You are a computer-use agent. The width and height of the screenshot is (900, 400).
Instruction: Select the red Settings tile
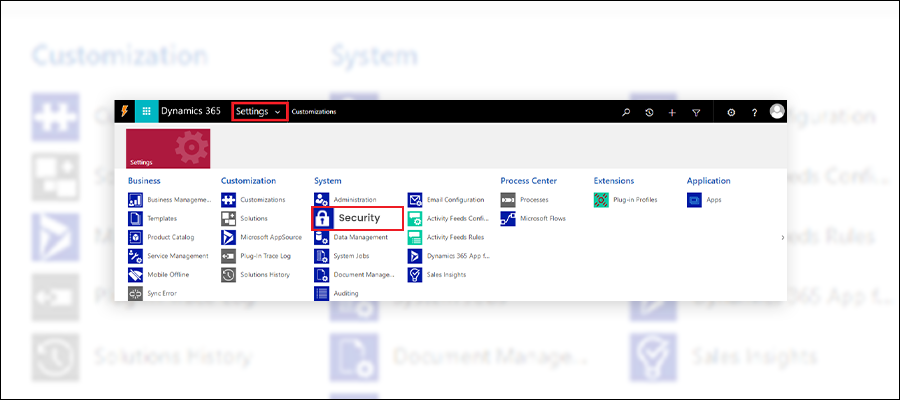168,149
